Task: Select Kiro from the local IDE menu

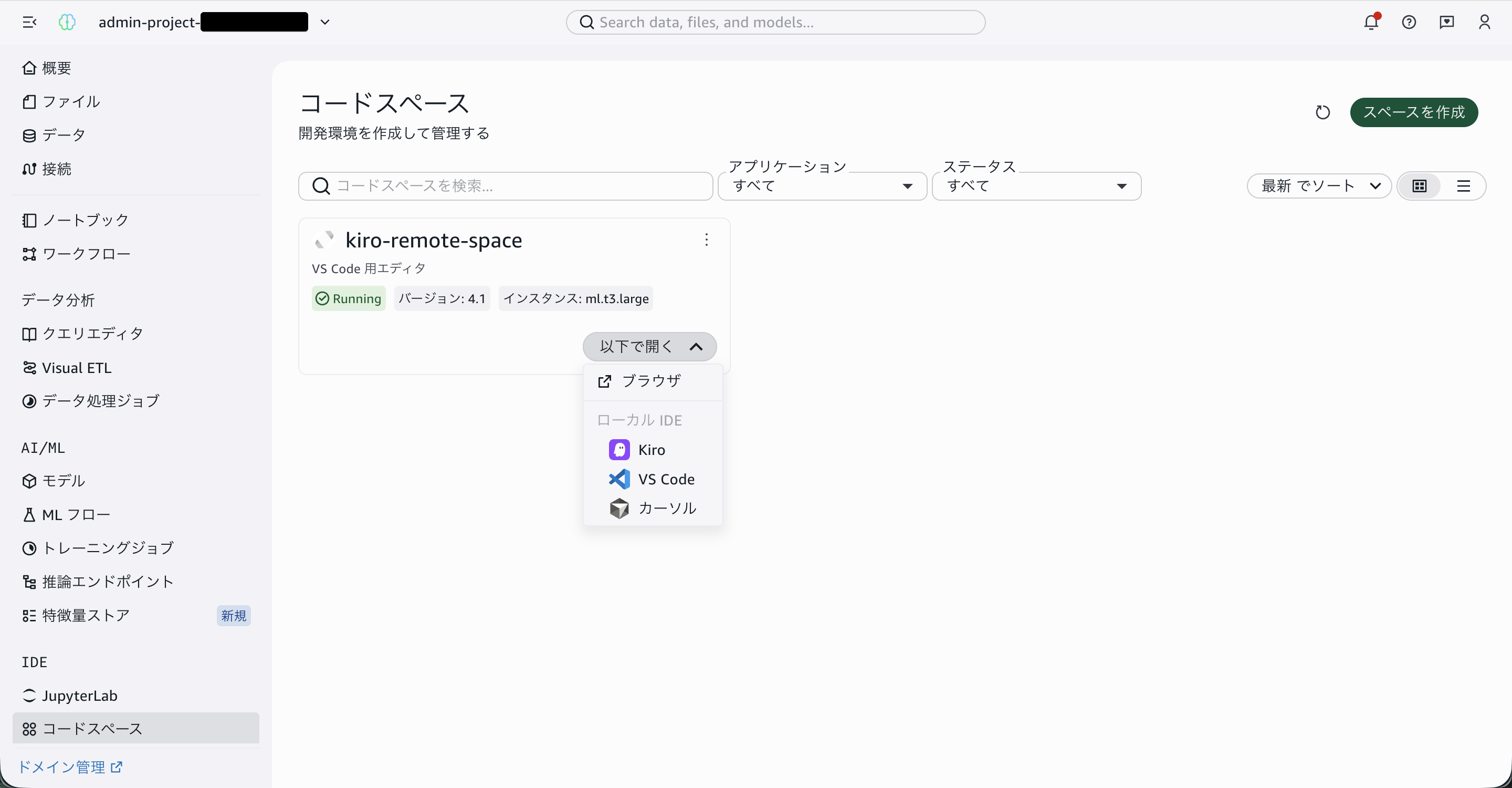Action: tap(653, 450)
